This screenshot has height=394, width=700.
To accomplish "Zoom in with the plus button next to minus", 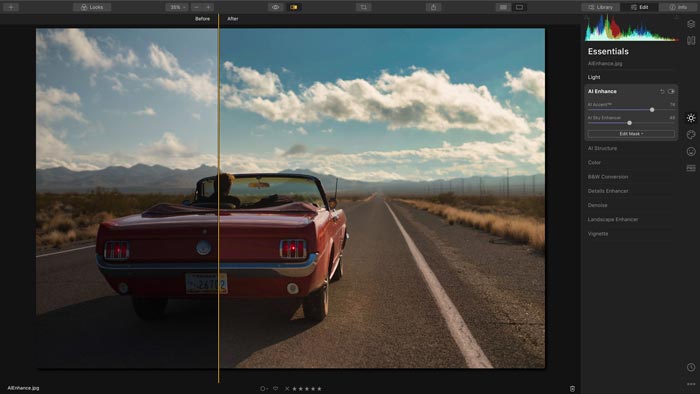I will (x=208, y=7).
